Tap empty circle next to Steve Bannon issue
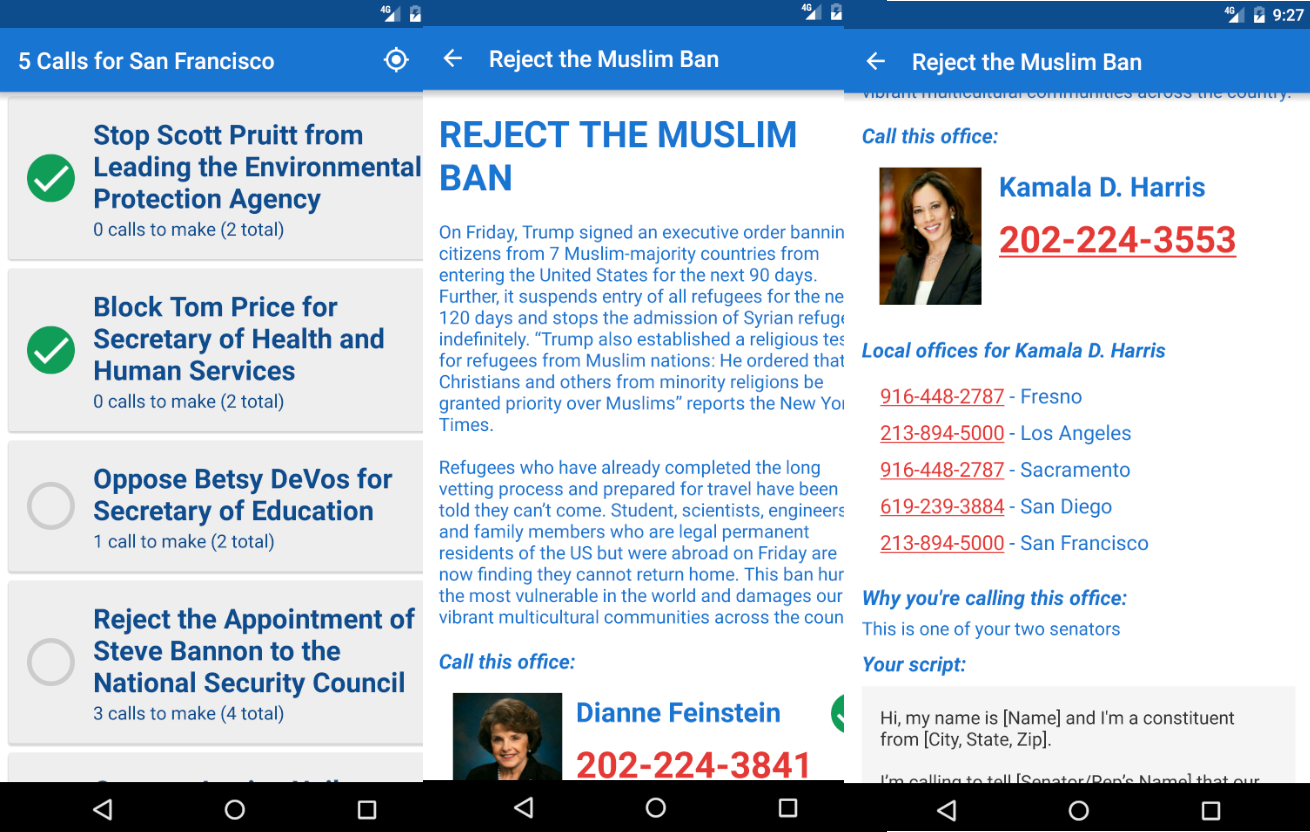Viewport: 1310px width, 832px height. click(51, 662)
